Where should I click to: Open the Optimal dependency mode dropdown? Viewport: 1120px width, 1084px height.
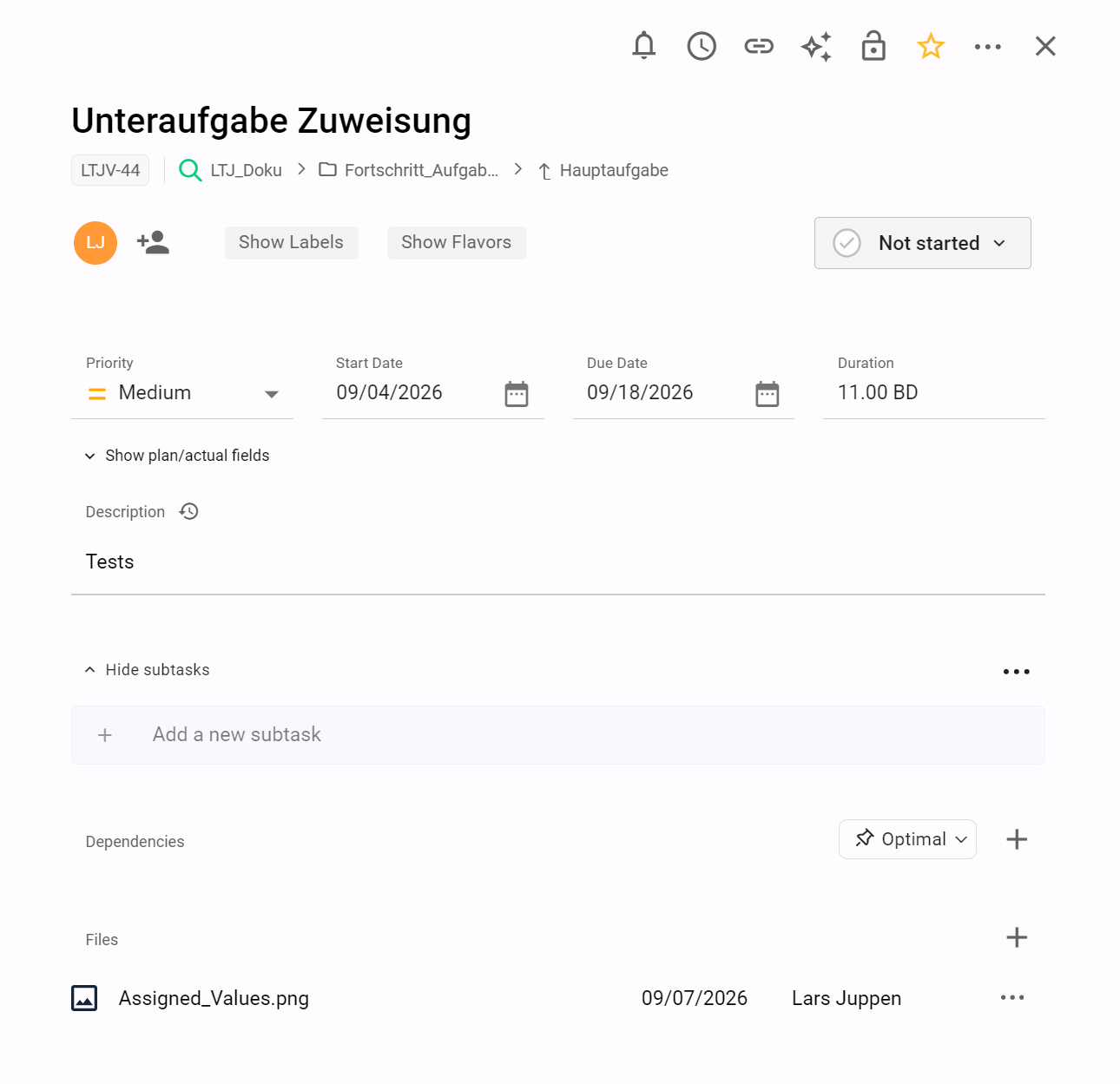click(908, 839)
